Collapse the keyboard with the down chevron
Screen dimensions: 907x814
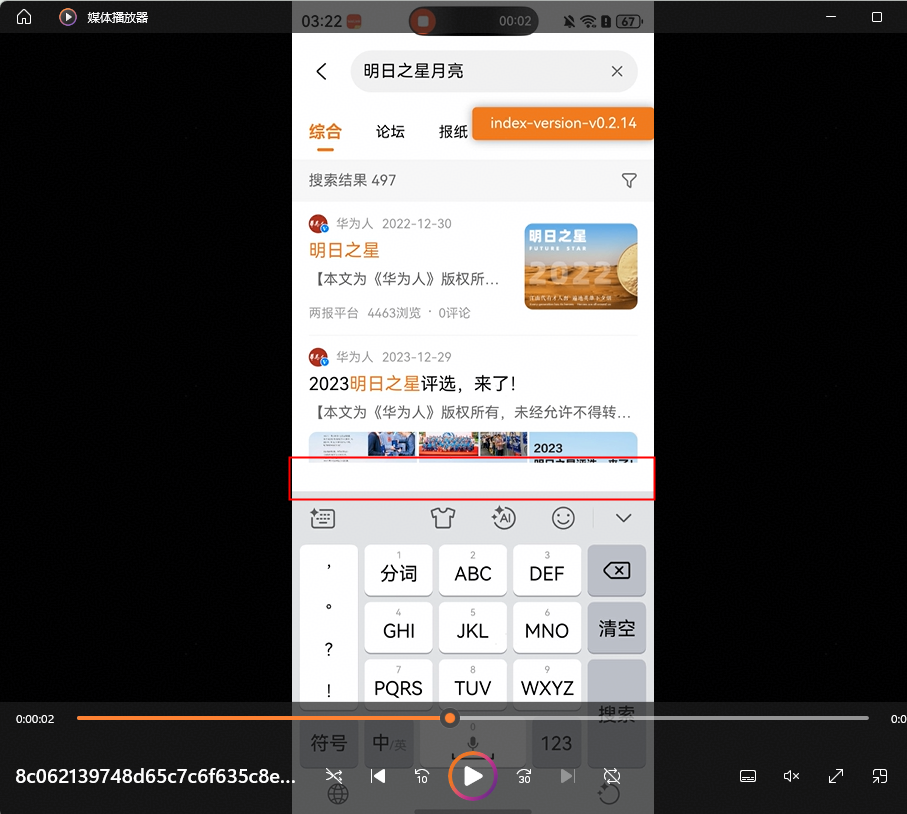(x=624, y=518)
